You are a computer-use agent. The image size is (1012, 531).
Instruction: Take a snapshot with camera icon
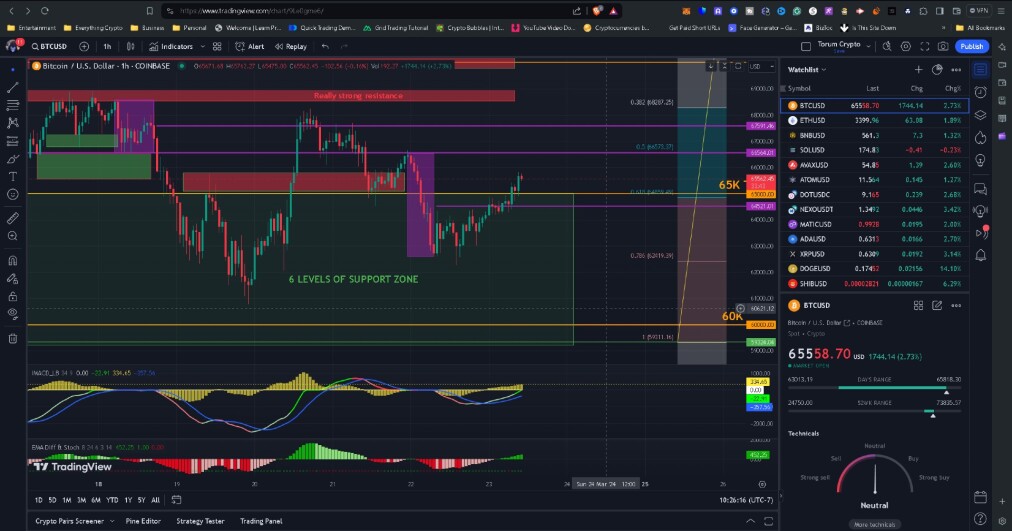click(943, 46)
